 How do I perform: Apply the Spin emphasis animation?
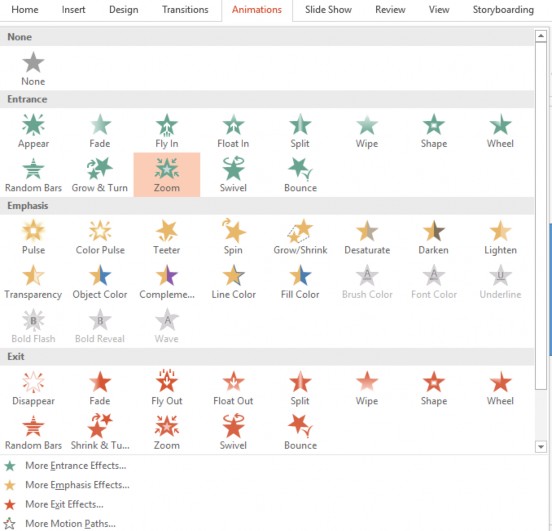[233, 237]
